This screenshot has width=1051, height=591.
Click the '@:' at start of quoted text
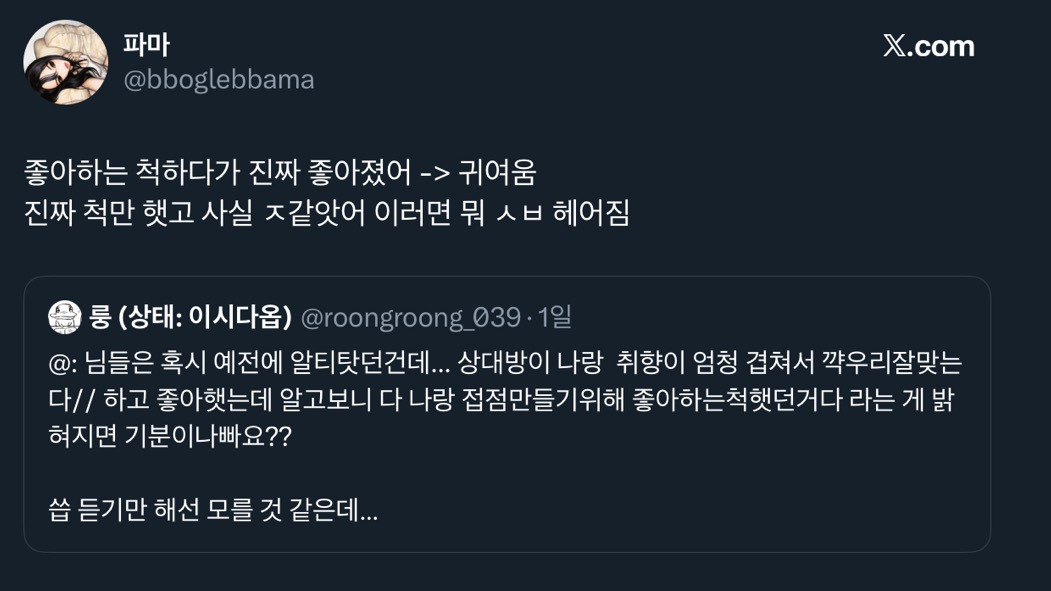[x=62, y=363]
